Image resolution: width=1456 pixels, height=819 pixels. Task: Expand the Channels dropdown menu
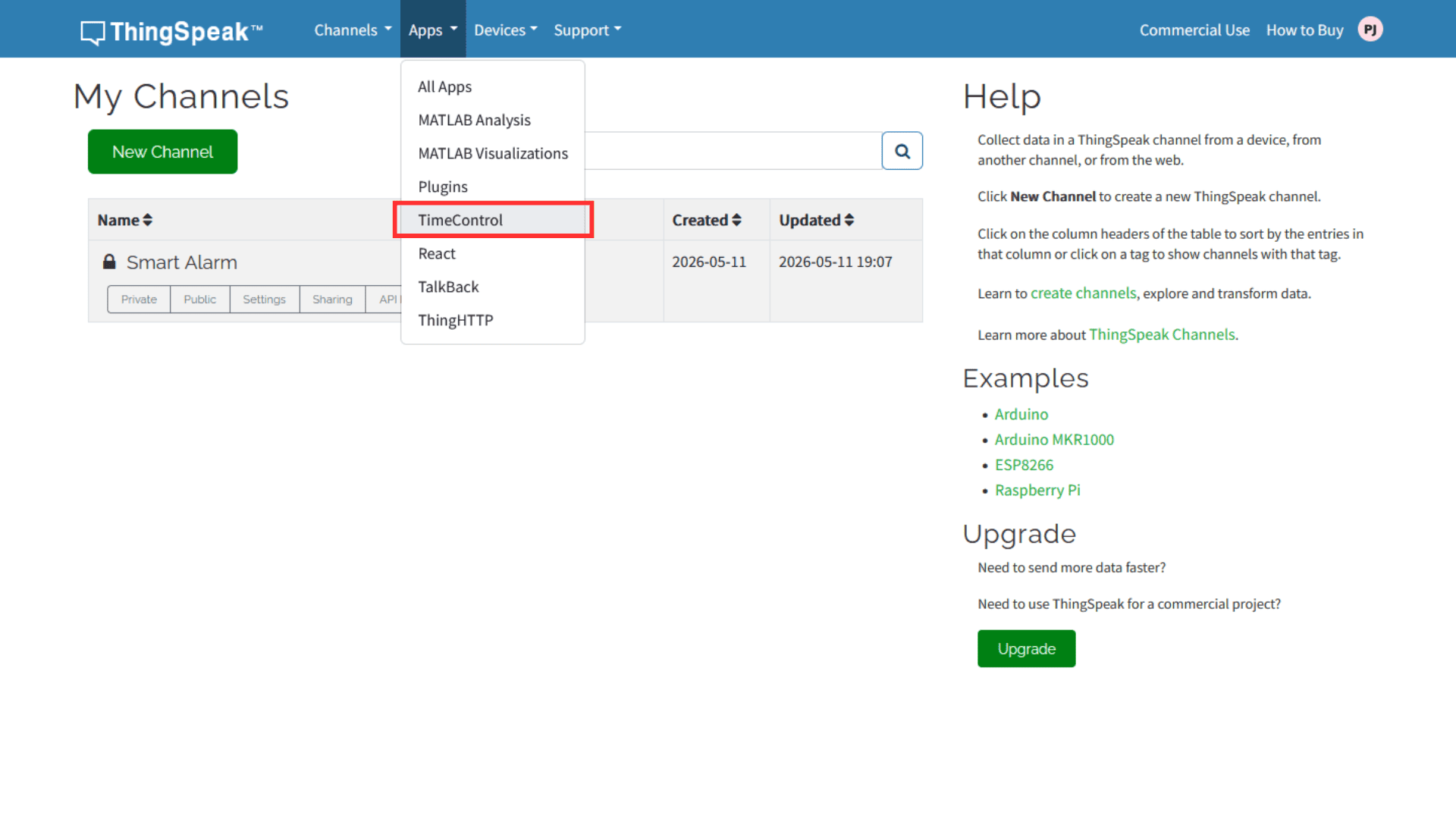point(353,30)
